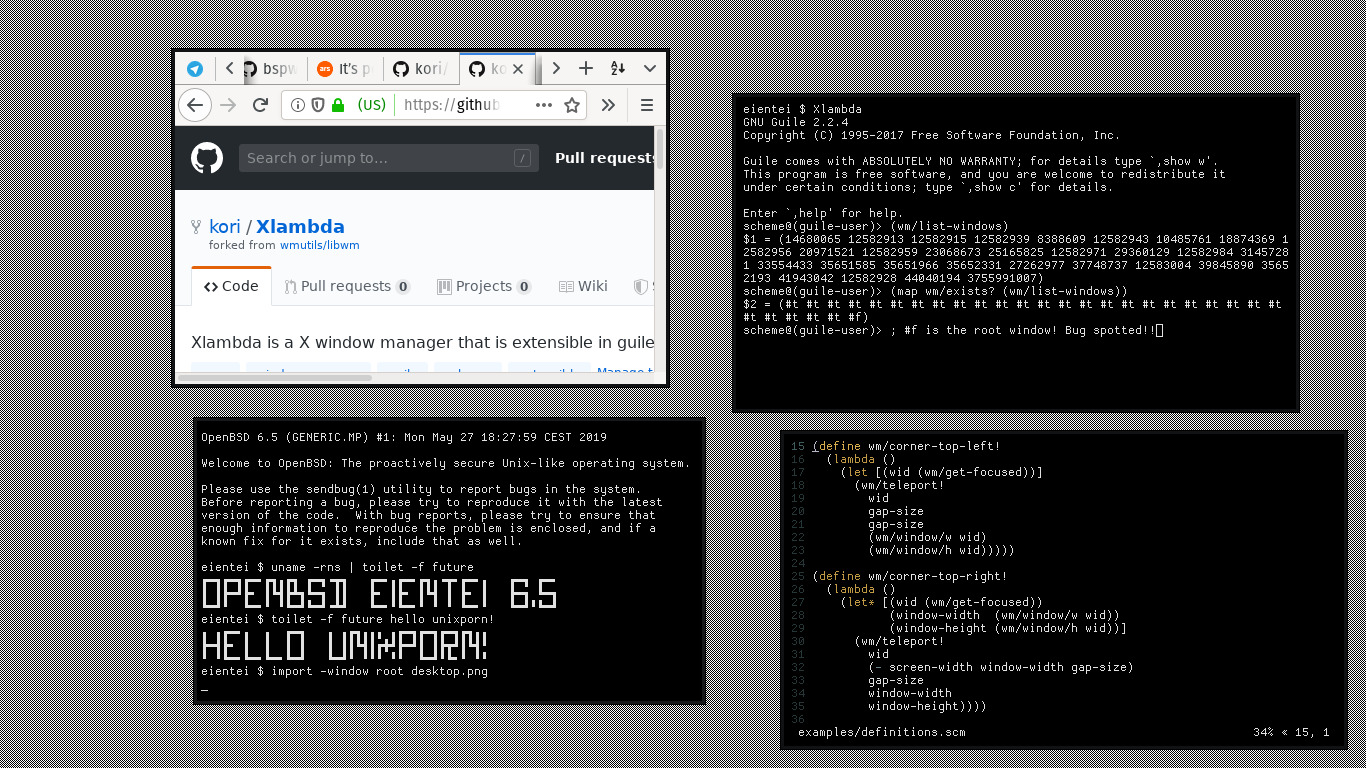Reload the current GitHub page
The image size is (1366, 768).
pos(260,105)
